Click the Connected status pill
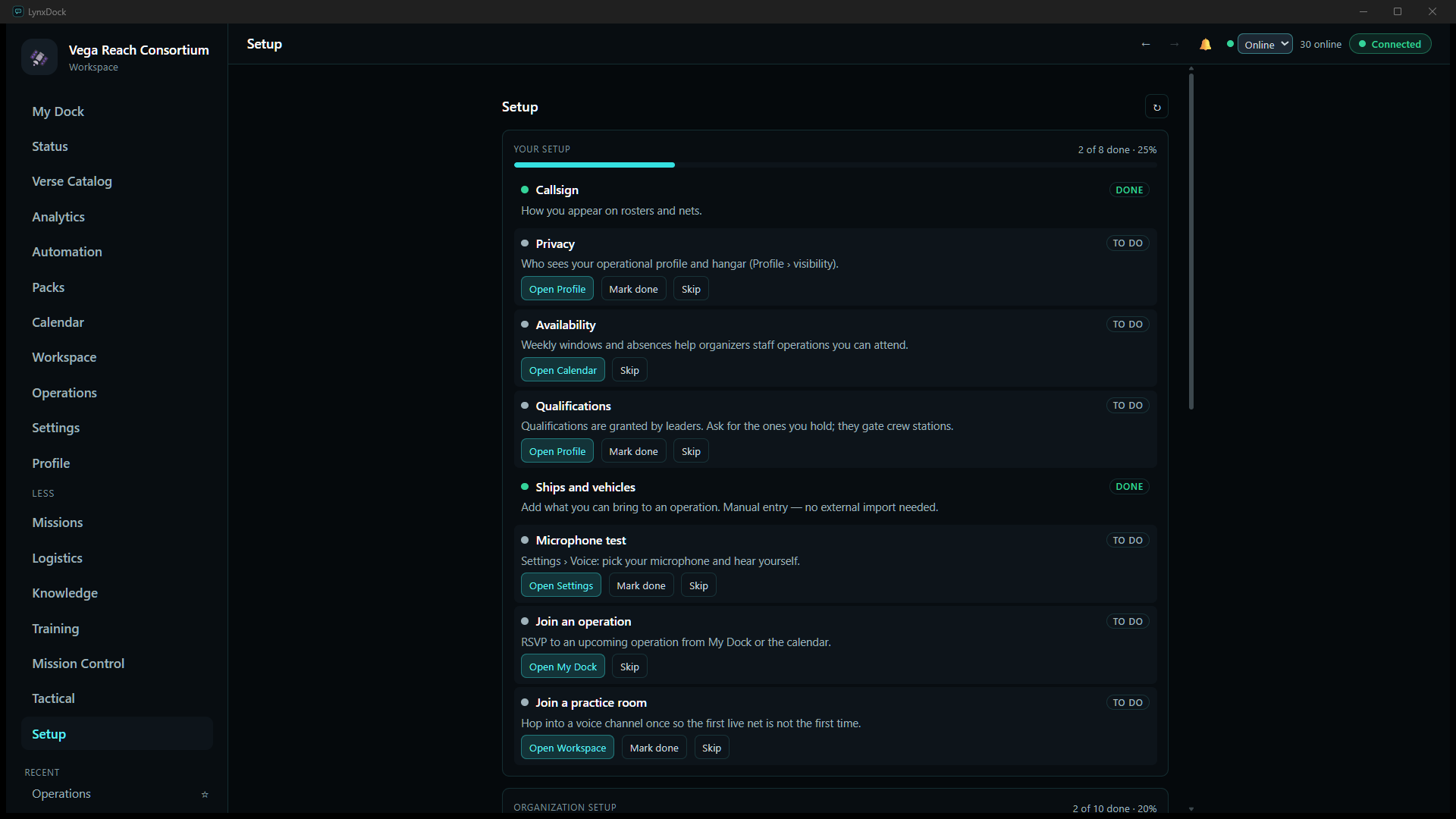 [x=1390, y=45]
